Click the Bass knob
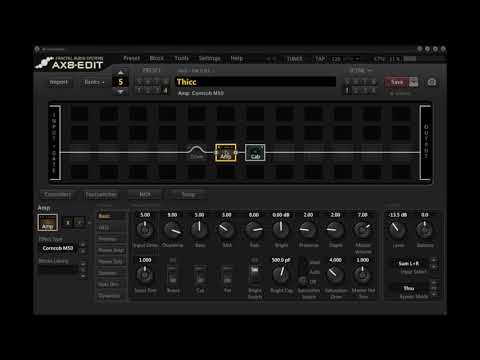 [x=199, y=229]
